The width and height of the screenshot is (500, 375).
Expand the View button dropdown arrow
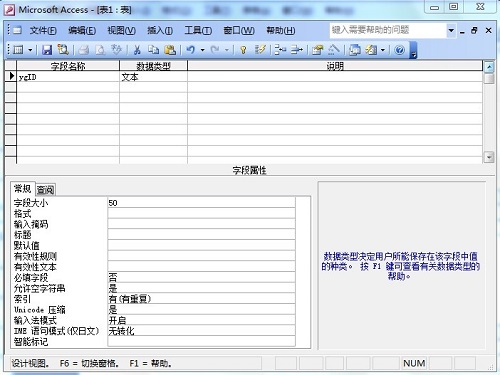pyautogui.click(x=30, y=50)
